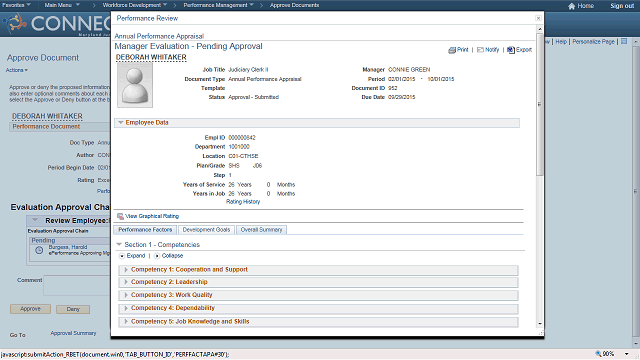Click the employee photo placeholder

point(135,85)
